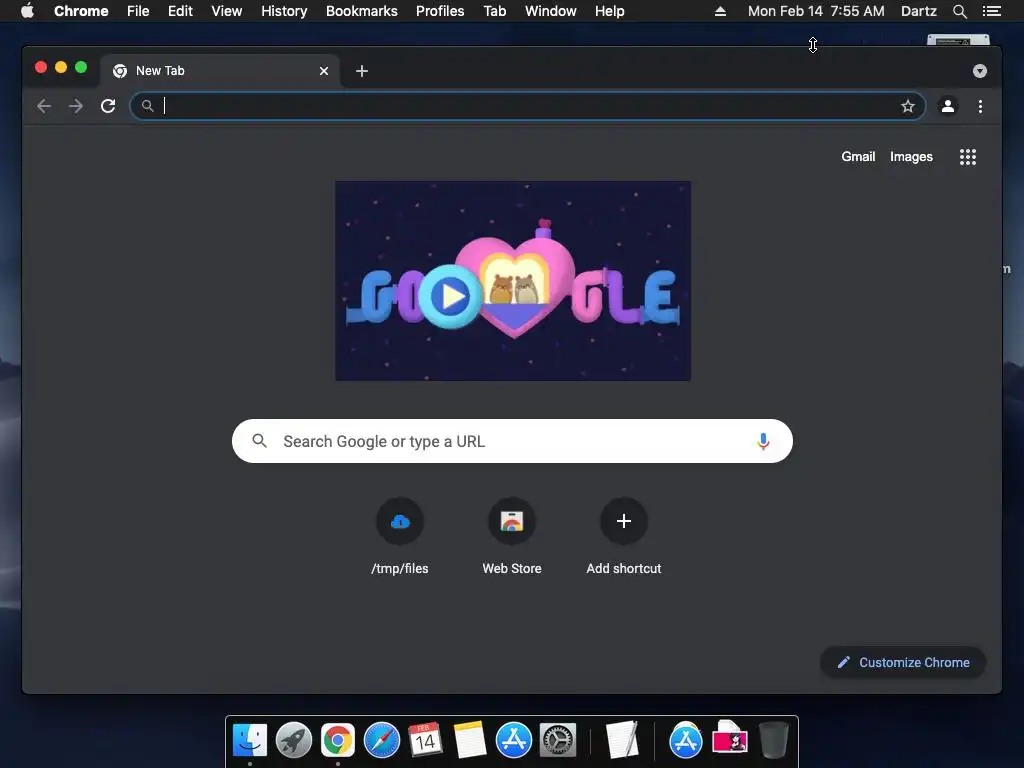Click the Chrome icon in the Dock
This screenshot has height=768, width=1024.
(x=338, y=740)
